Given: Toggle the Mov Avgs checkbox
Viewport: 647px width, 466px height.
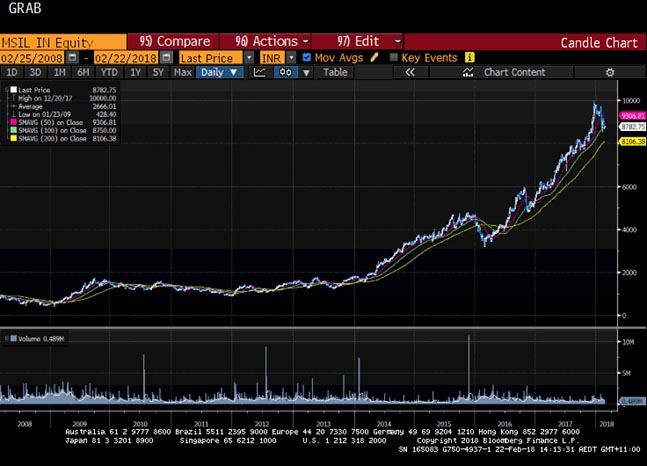Looking at the screenshot, I should click(x=307, y=57).
